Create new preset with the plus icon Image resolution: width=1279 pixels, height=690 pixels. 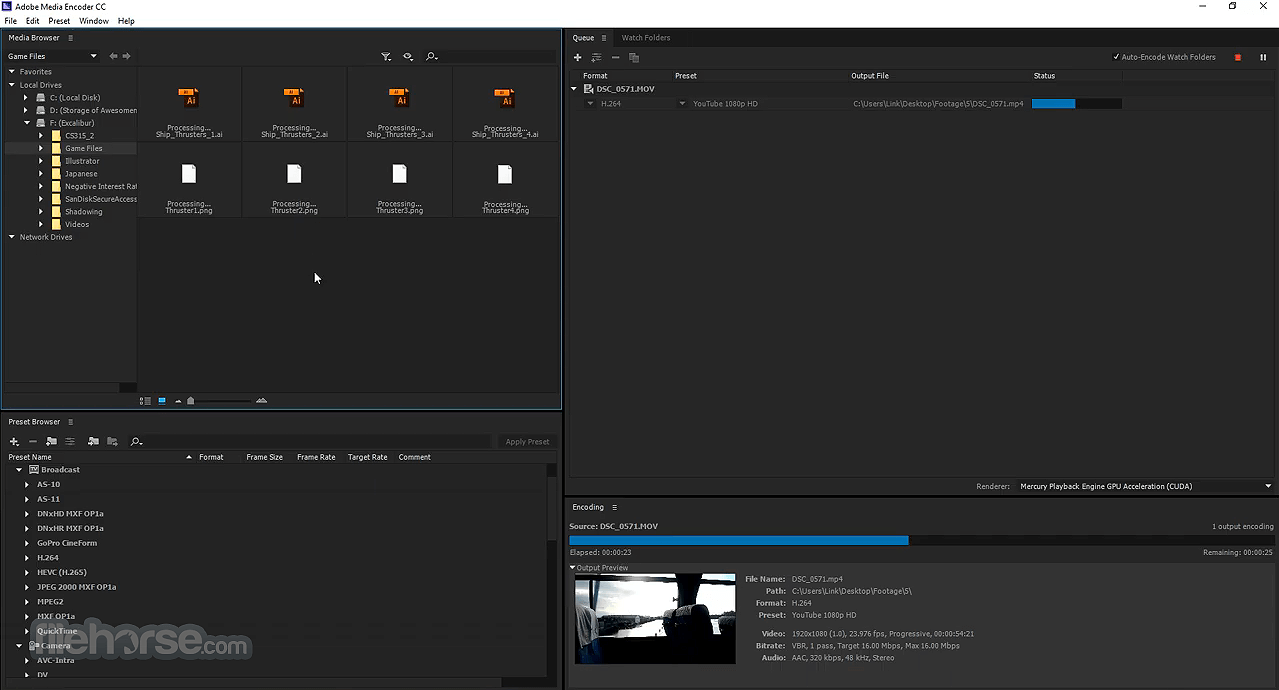[14, 442]
